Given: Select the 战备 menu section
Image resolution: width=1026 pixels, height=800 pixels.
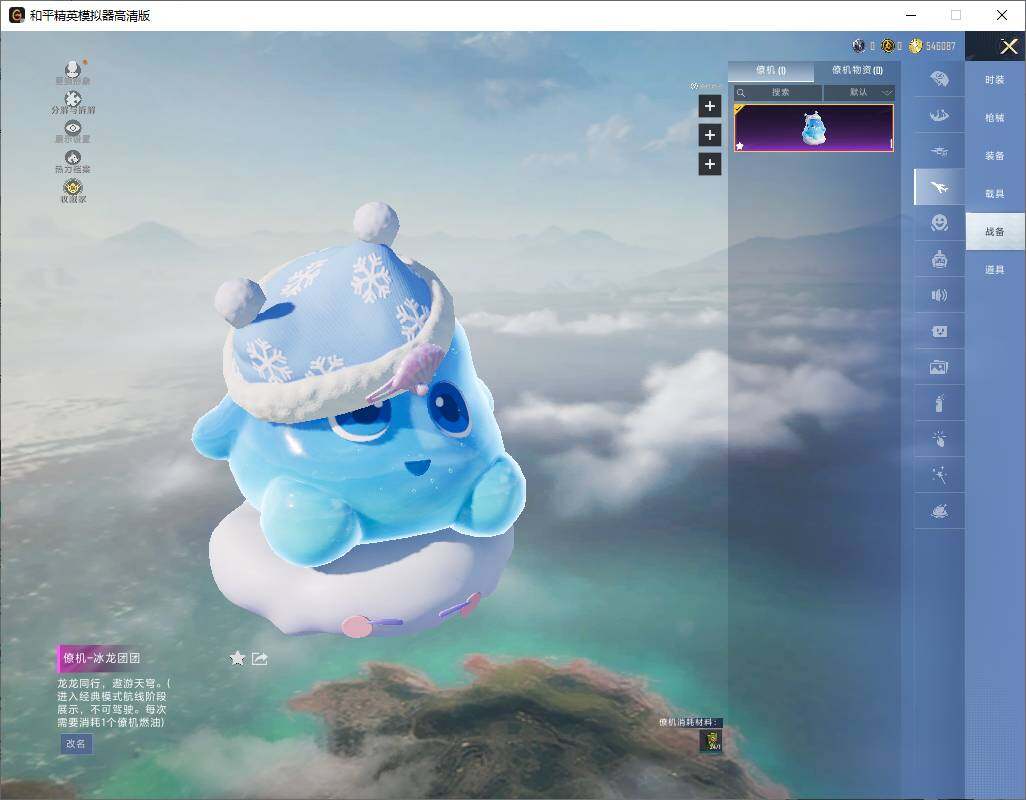Looking at the screenshot, I should point(995,232).
